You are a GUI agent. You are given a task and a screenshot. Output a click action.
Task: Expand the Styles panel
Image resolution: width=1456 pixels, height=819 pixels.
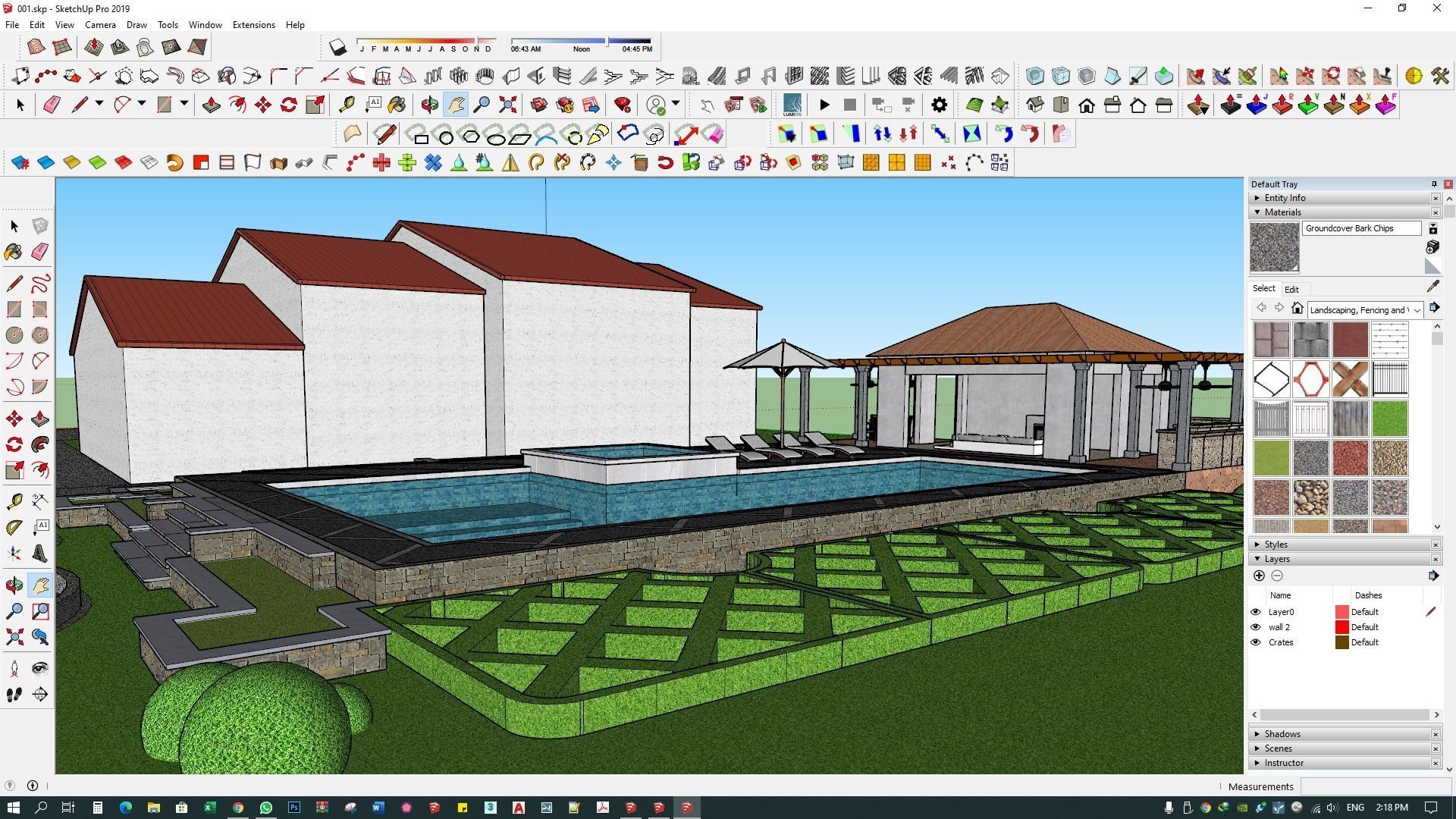pos(1276,544)
